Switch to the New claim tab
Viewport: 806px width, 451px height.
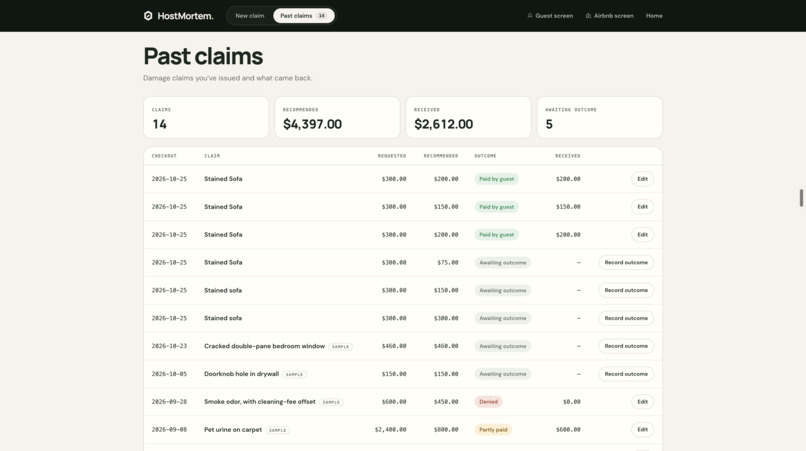[250, 16]
